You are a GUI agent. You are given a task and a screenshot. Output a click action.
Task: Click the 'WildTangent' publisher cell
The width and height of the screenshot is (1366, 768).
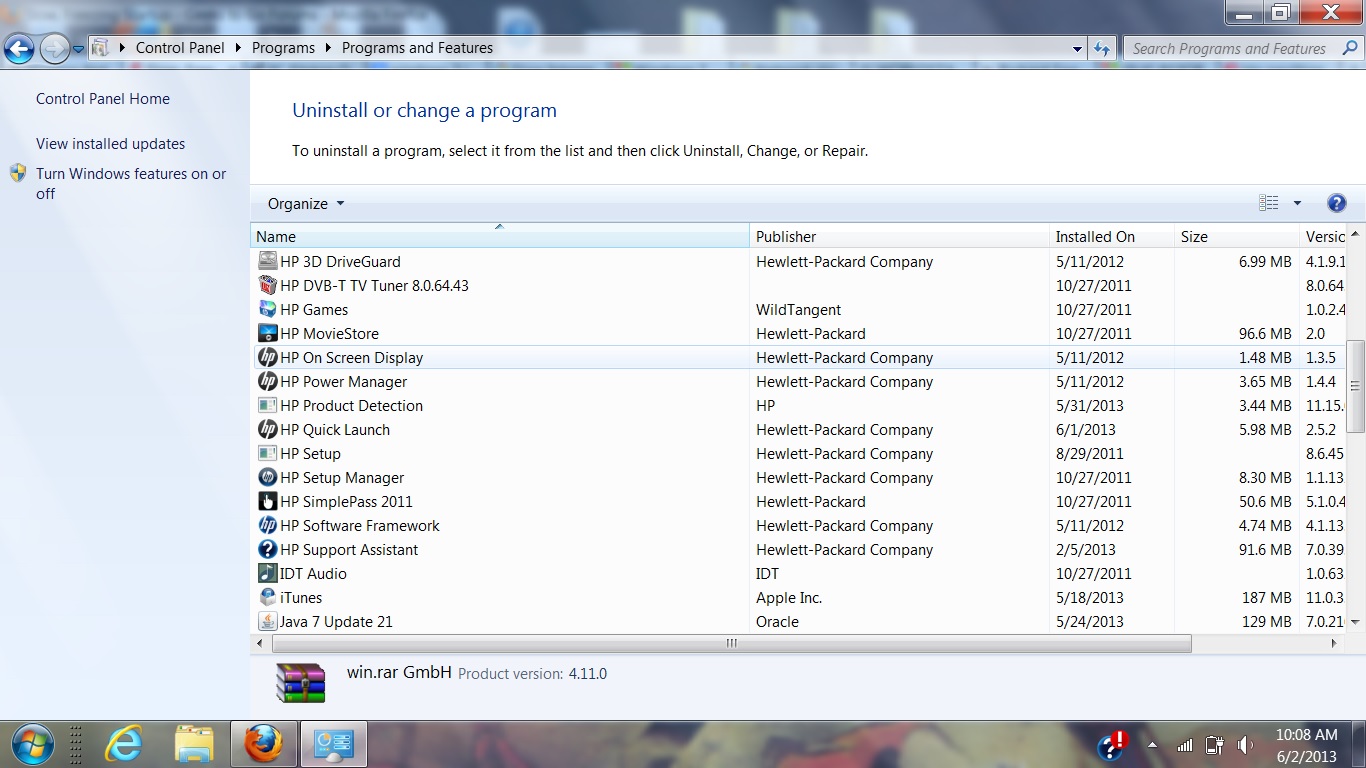click(x=798, y=310)
